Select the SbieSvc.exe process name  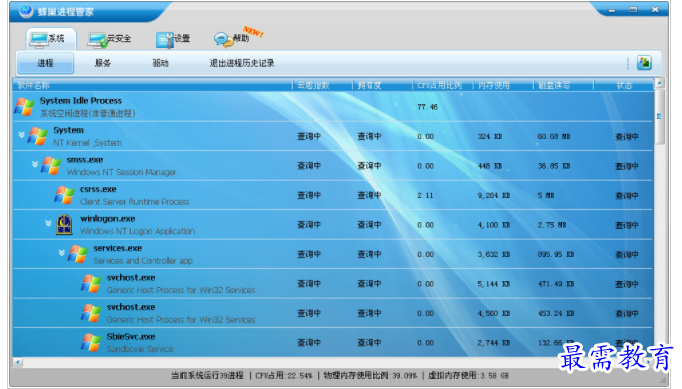[131, 336]
